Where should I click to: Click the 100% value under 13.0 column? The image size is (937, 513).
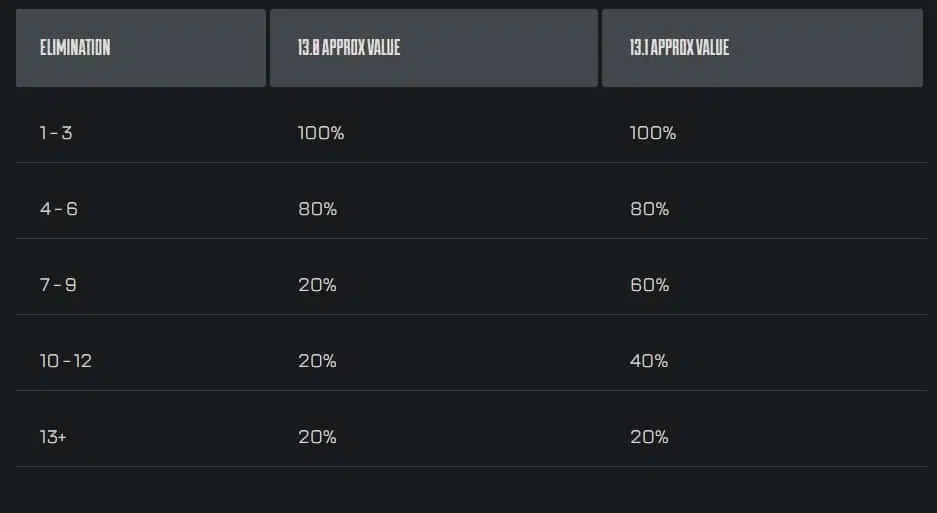tap(321, 133)
